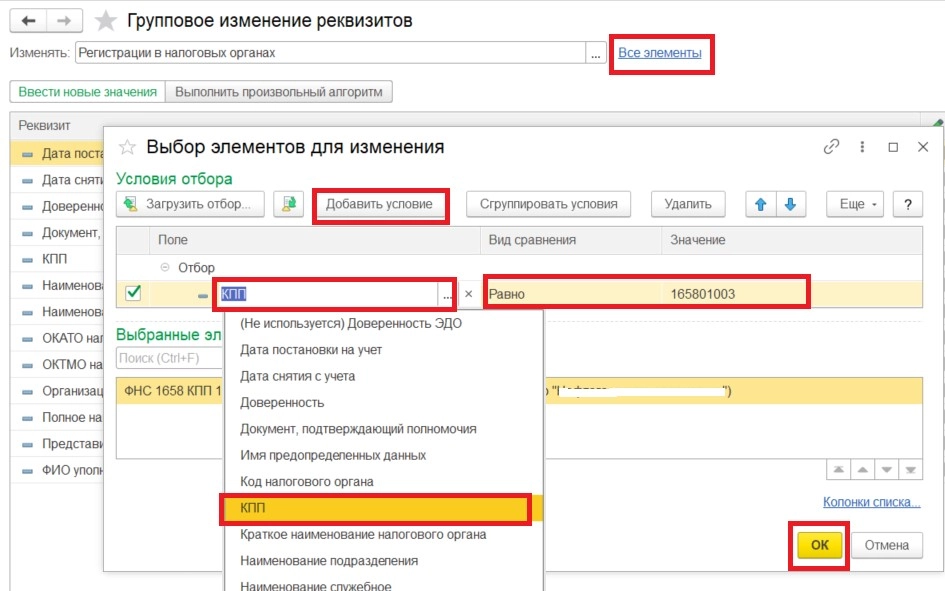This screenshot has height=591, width=945.
Task: Click the Добавить условие button
Action: 379,204
